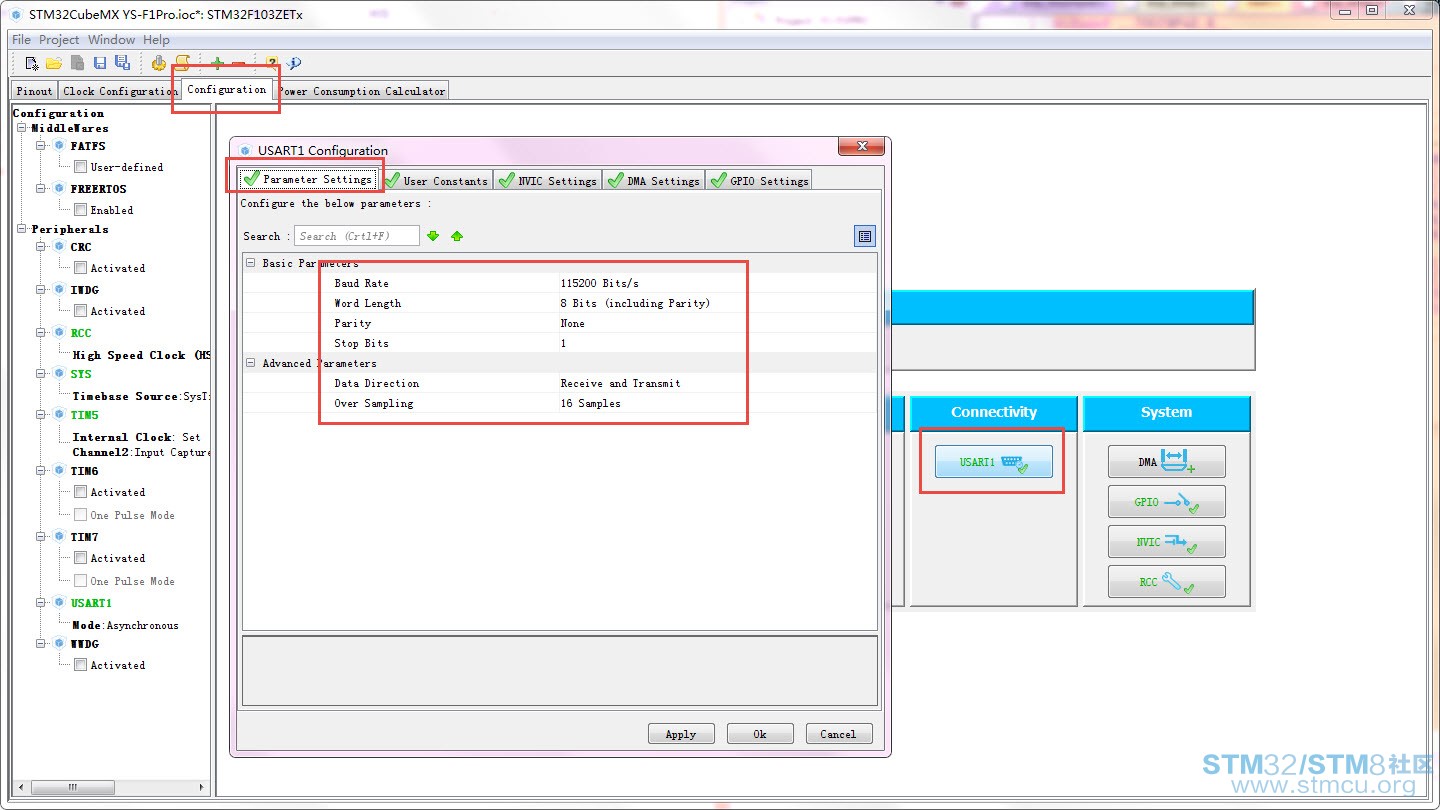Switch to the GPIO Settings tab
The width and height of the screenshot is (1440, 810).
coord(759,180)
